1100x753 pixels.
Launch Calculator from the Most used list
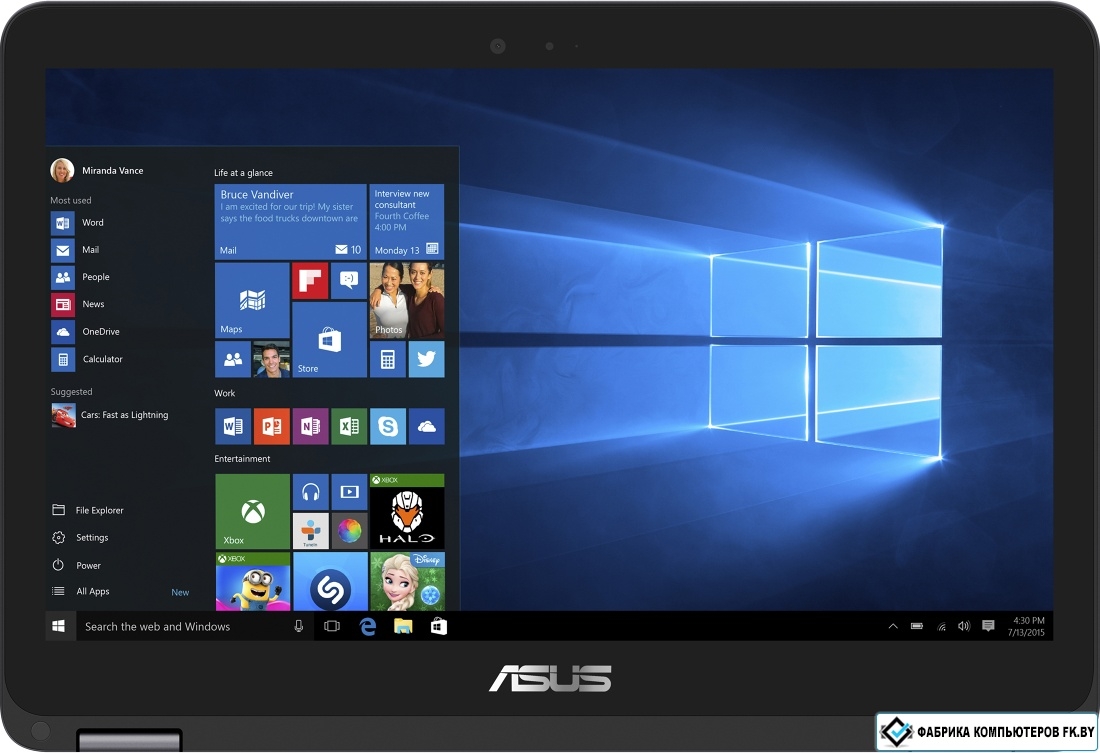[86, 359]
